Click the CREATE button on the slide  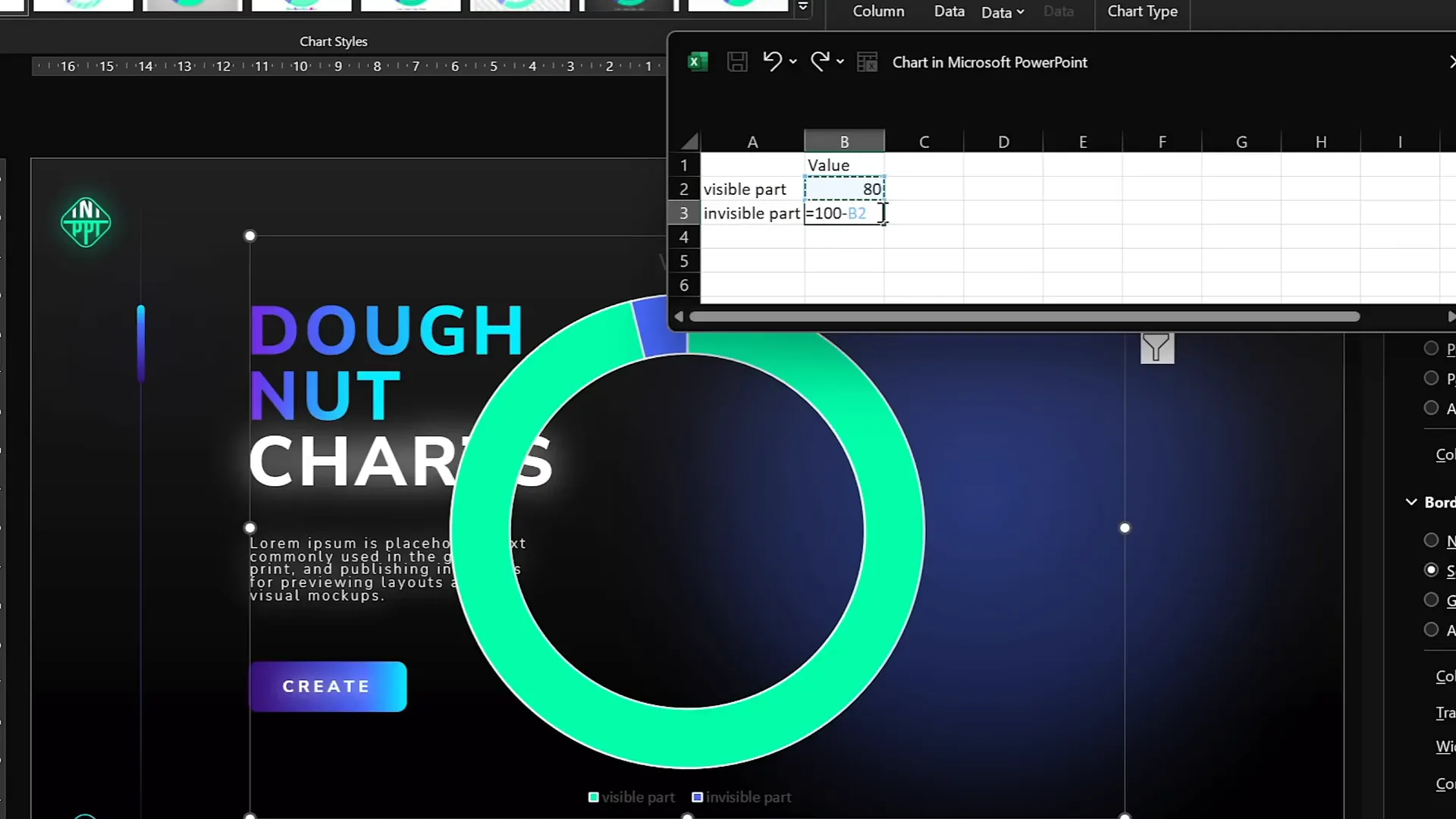click(328, 686)
